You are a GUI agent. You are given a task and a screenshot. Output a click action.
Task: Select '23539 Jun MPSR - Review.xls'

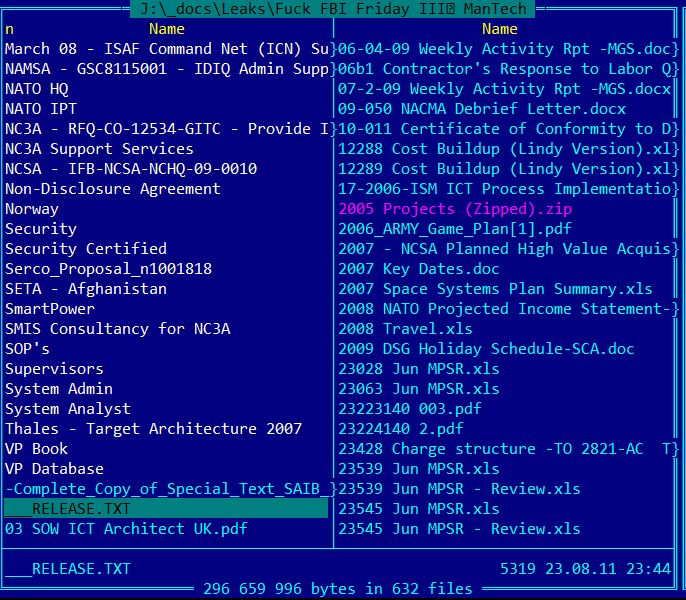pos(459,489)
